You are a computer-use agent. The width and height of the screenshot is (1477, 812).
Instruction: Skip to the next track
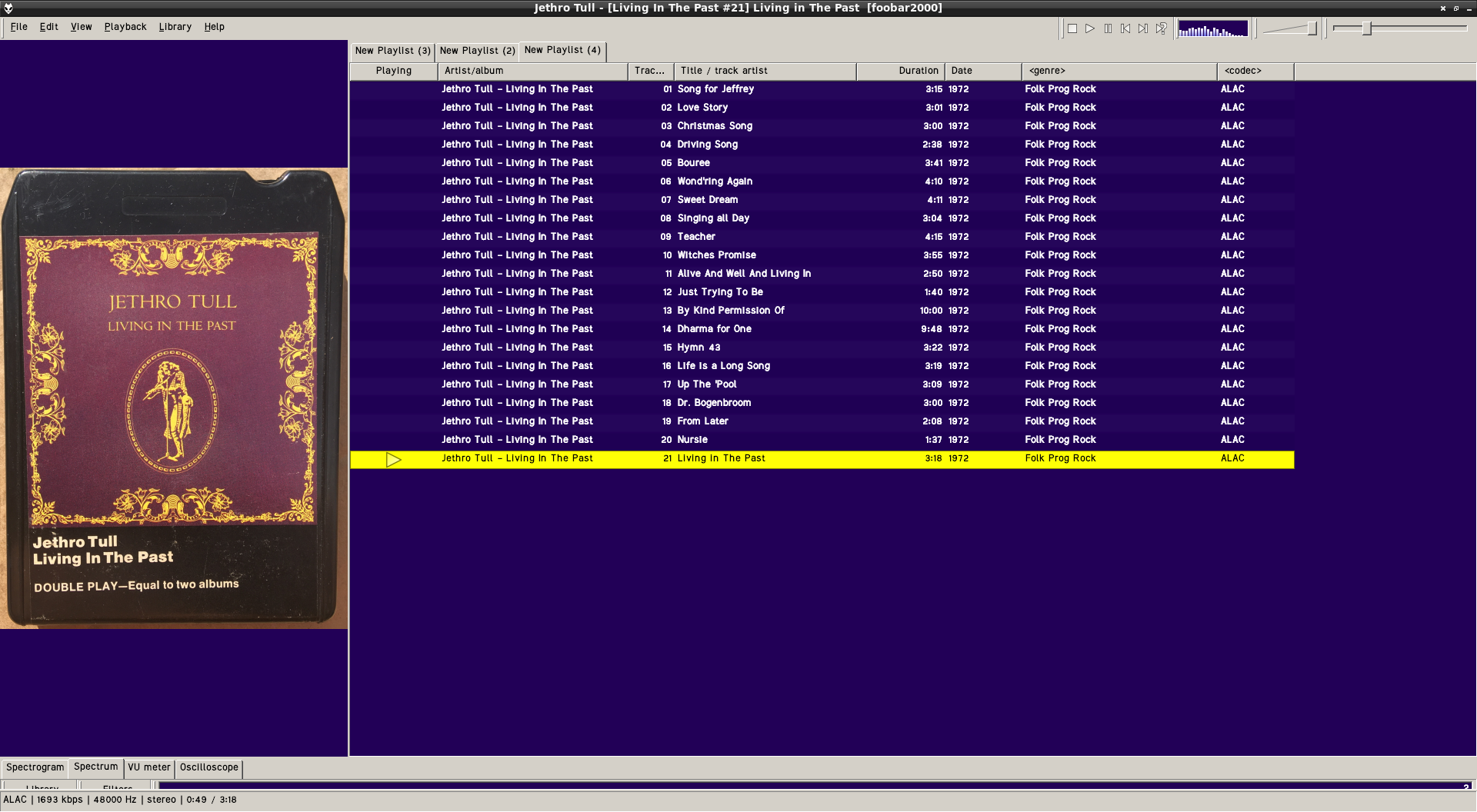[x=1143, y=28]
